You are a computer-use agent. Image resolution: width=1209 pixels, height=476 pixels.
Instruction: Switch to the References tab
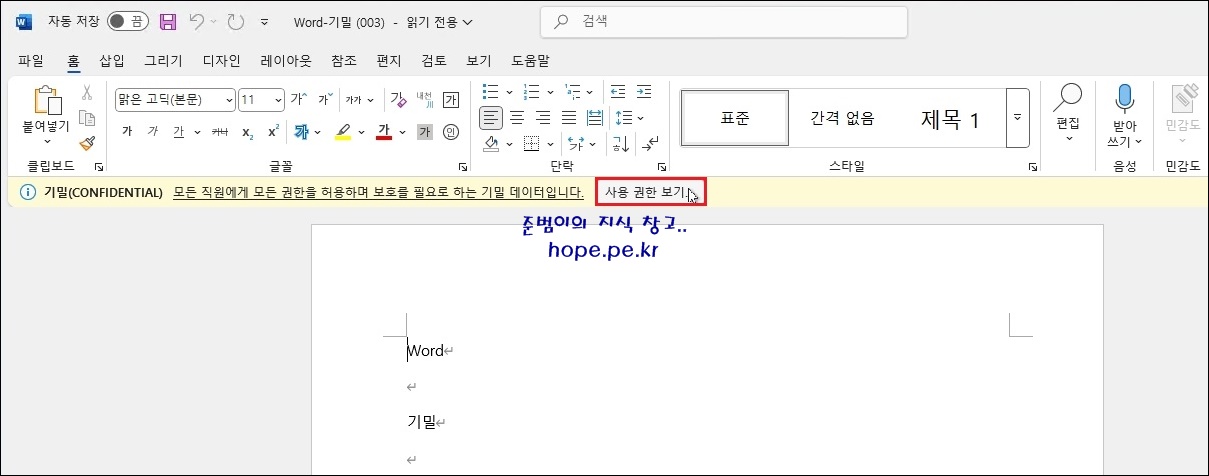coord(344,60)
